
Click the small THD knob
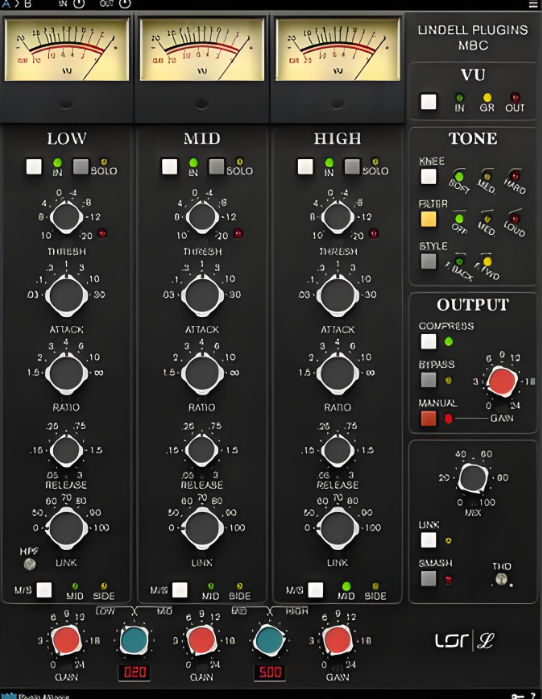(x=501, y=579)
